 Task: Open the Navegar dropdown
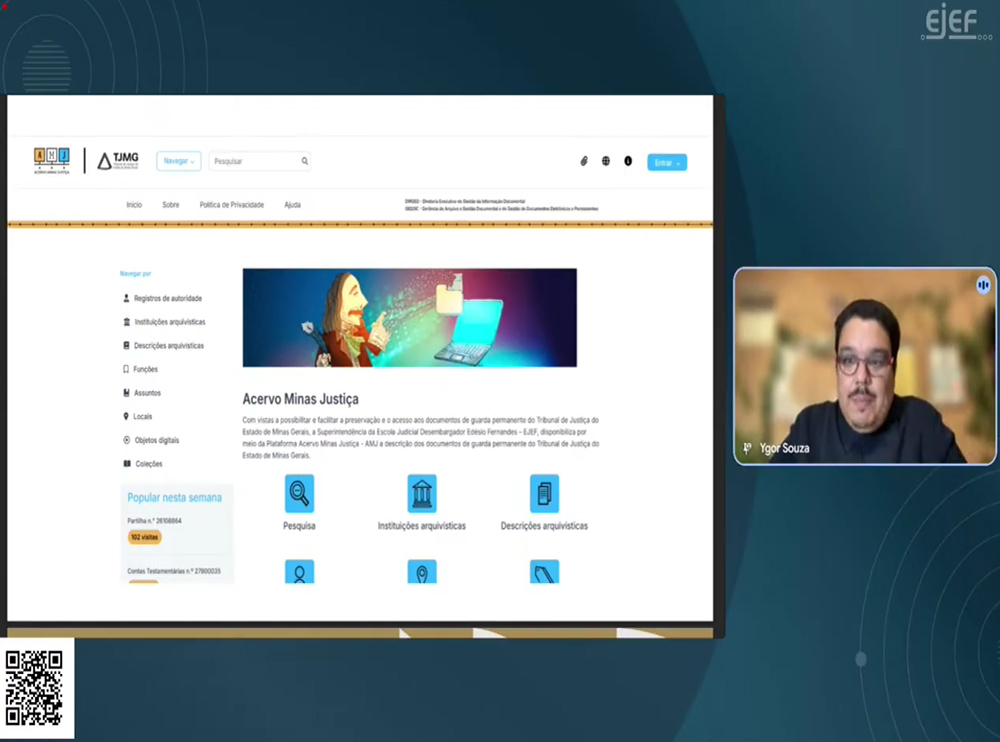[x=179, y=161]
